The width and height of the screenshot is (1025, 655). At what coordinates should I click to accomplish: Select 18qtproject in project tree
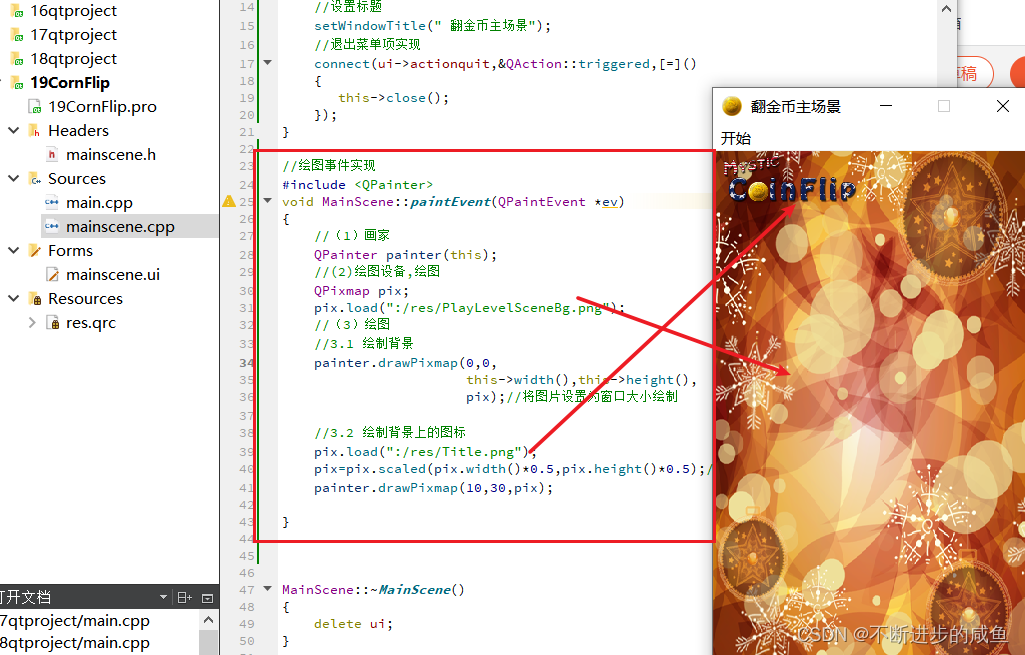[73, 59]
